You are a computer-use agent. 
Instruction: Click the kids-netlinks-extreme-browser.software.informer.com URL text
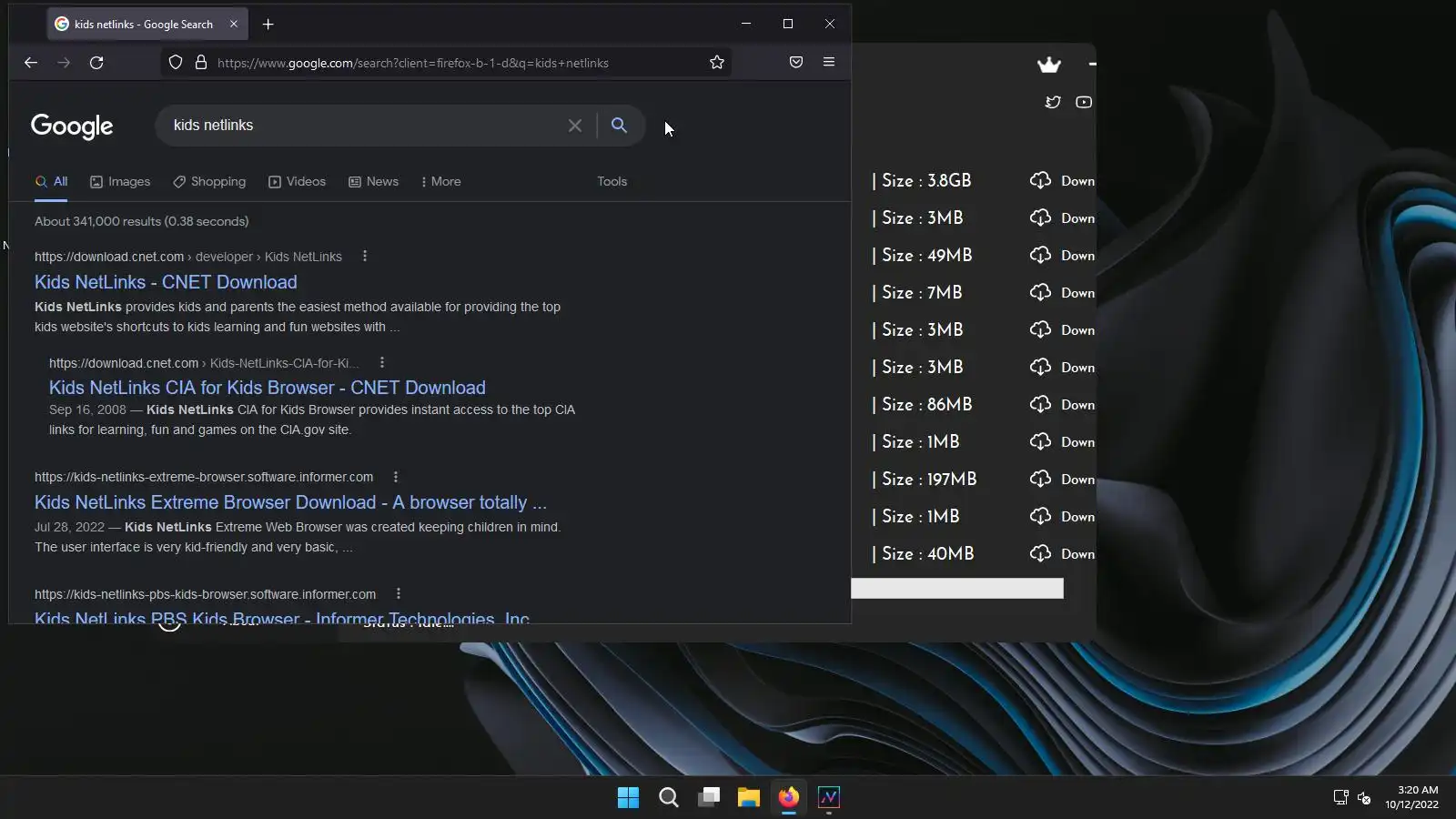(x=204, y=477)
